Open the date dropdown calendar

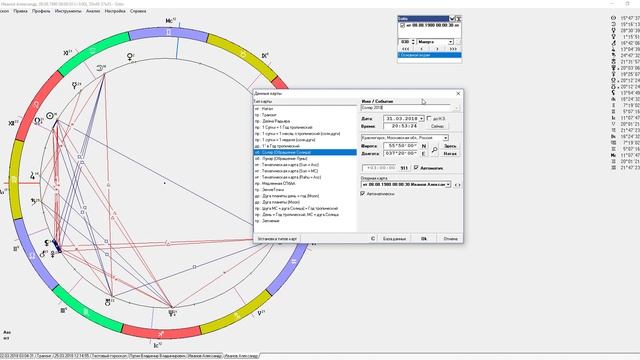[421, 118]
